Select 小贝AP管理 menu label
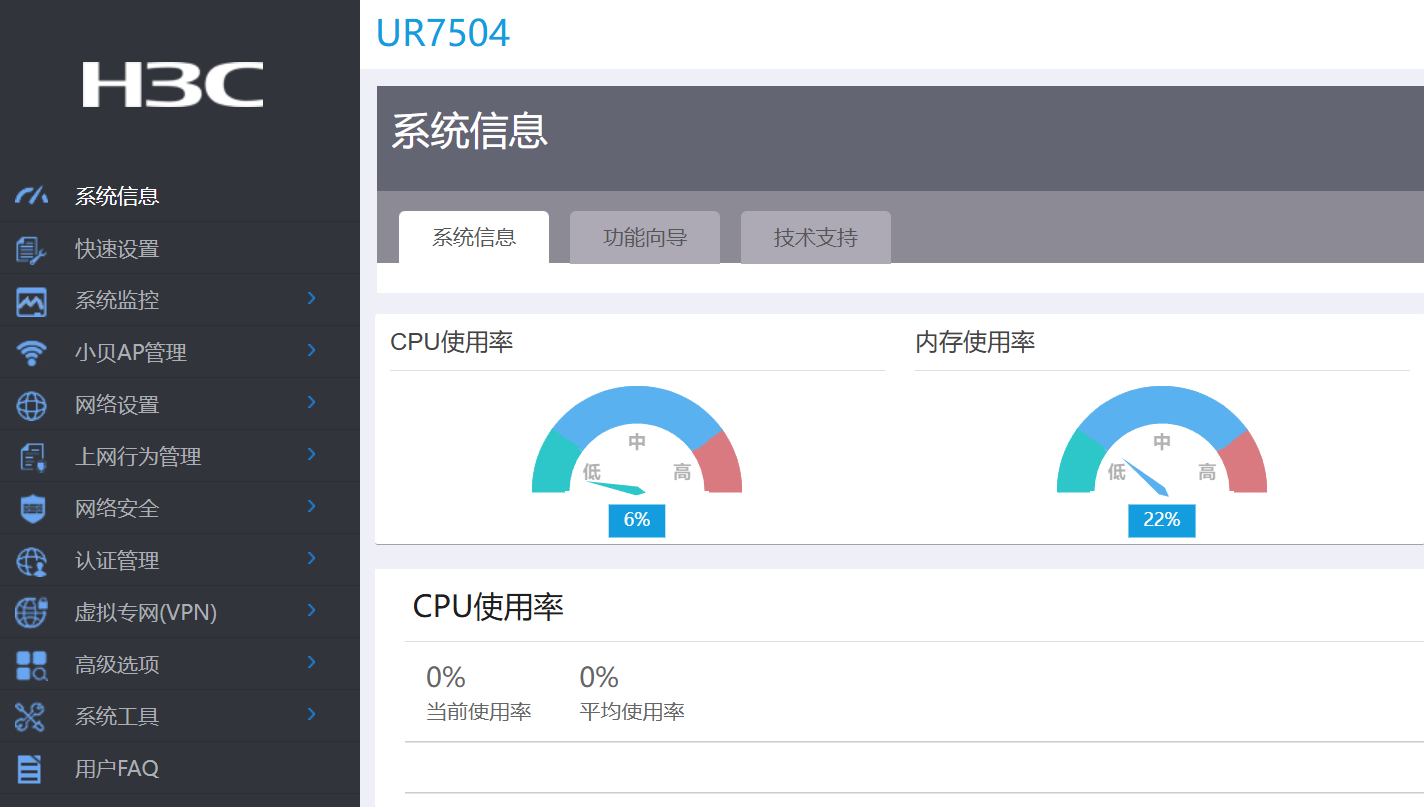This screenshot has width=1424, height=807. point(131,353)
